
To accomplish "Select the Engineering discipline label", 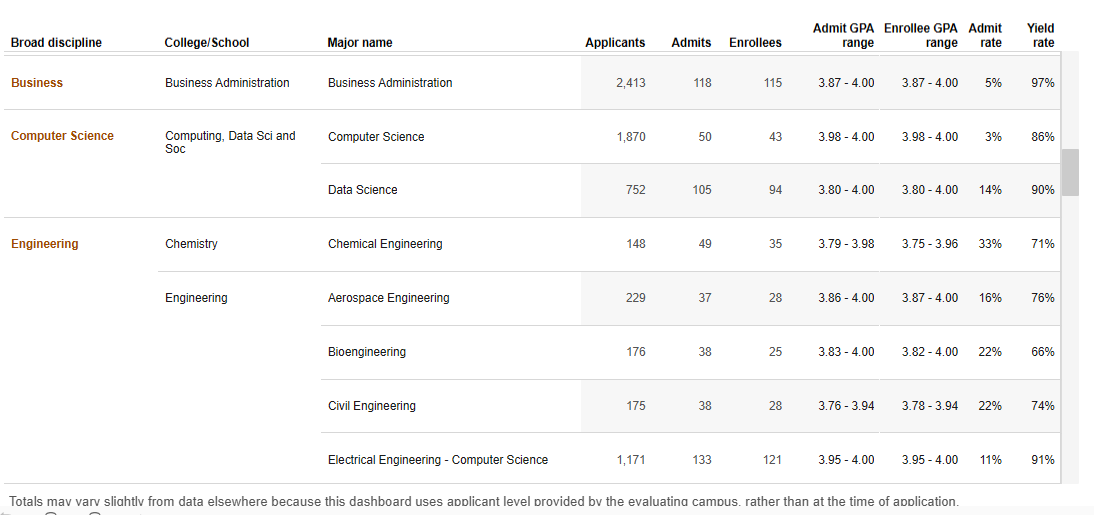I will click(x=45, y=244).
